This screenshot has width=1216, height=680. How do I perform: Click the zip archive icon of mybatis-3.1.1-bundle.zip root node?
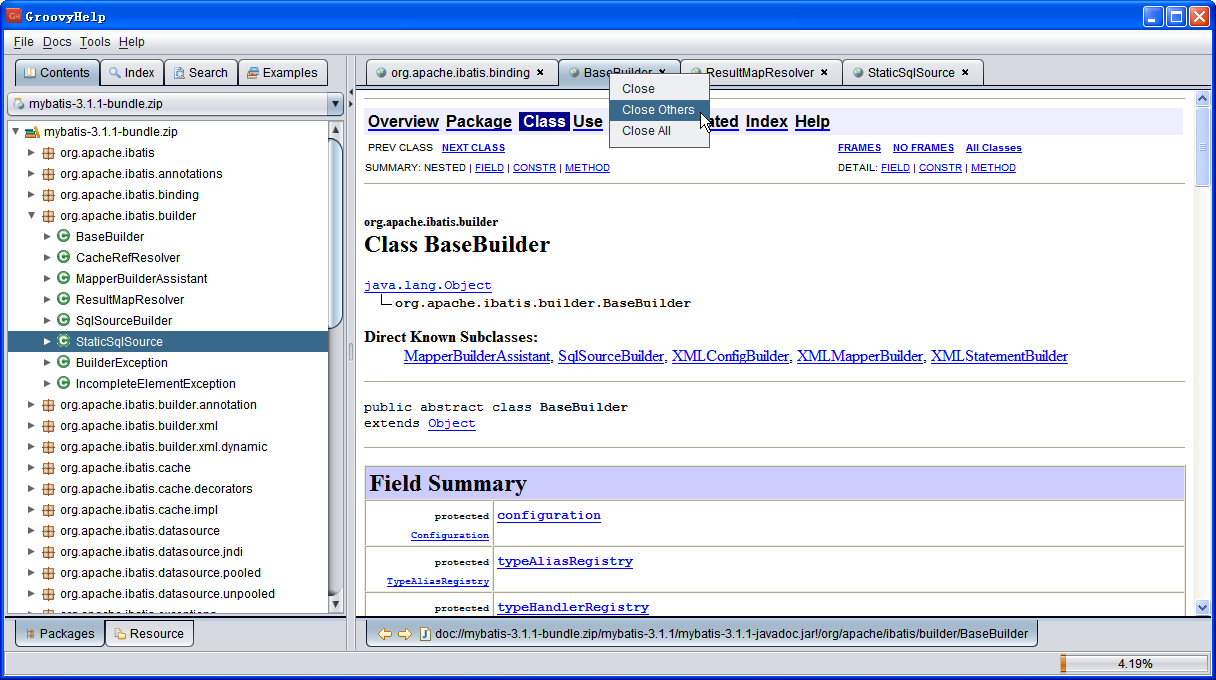32,132
